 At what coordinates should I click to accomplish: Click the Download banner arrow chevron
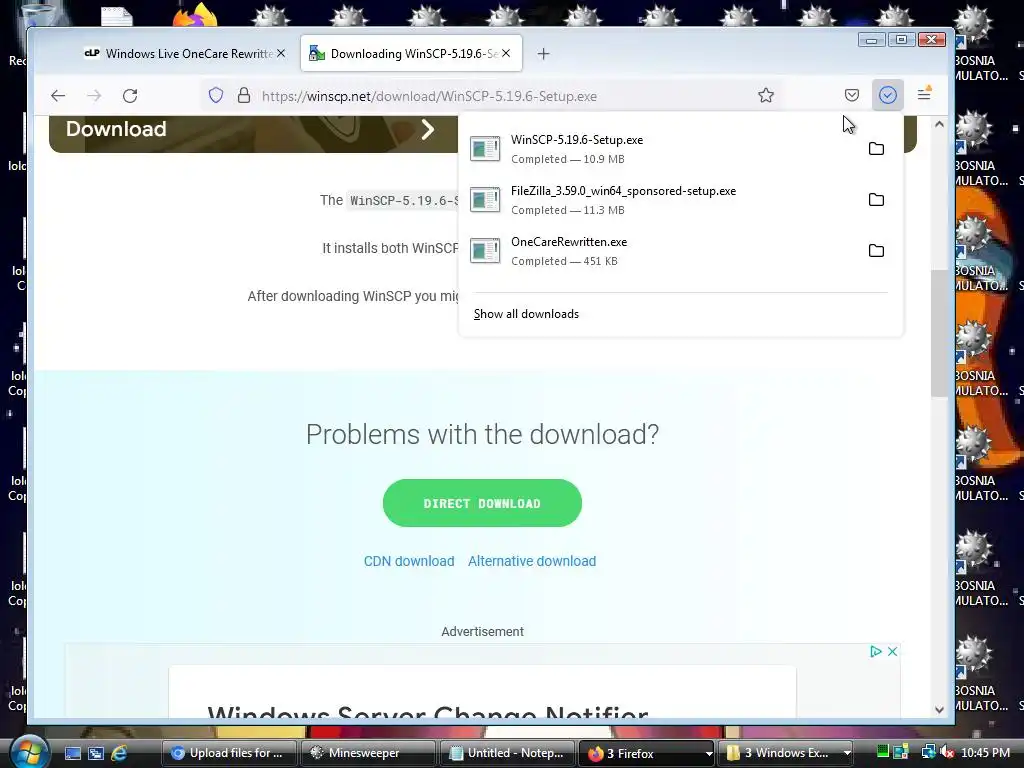point(428,129)
